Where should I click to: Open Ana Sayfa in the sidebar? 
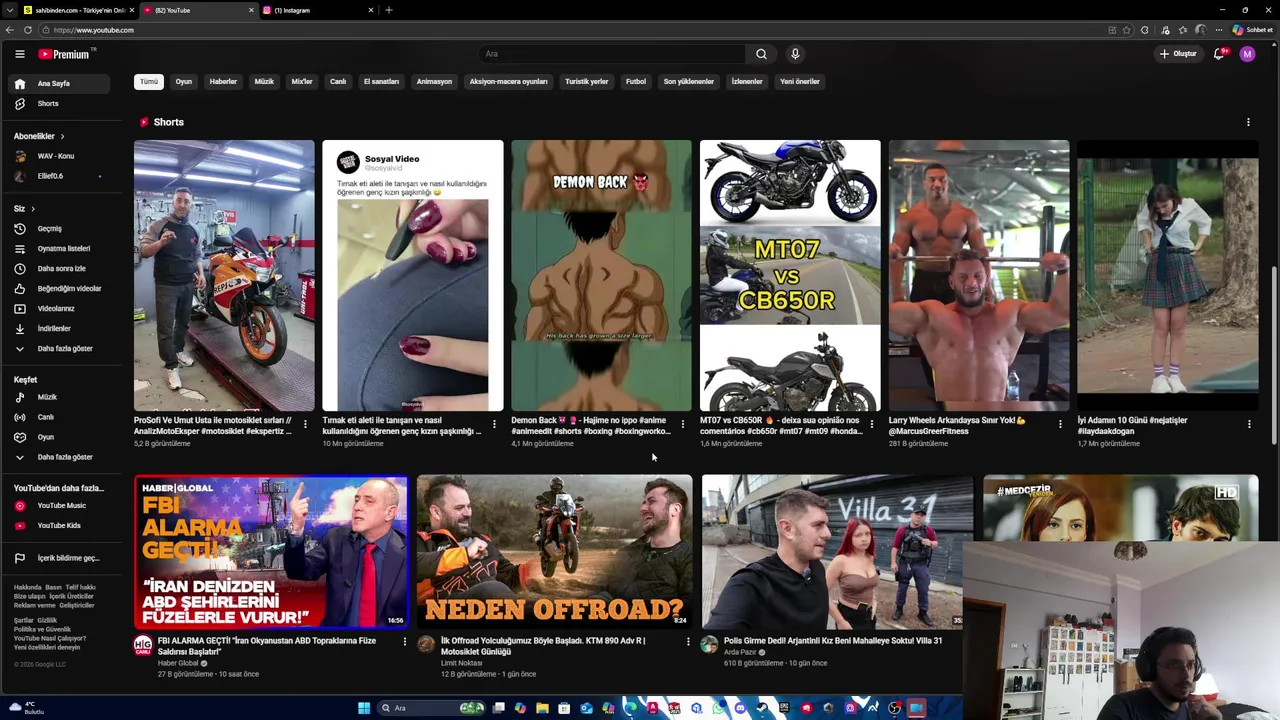pyautogui.click(x=61, y=84)
